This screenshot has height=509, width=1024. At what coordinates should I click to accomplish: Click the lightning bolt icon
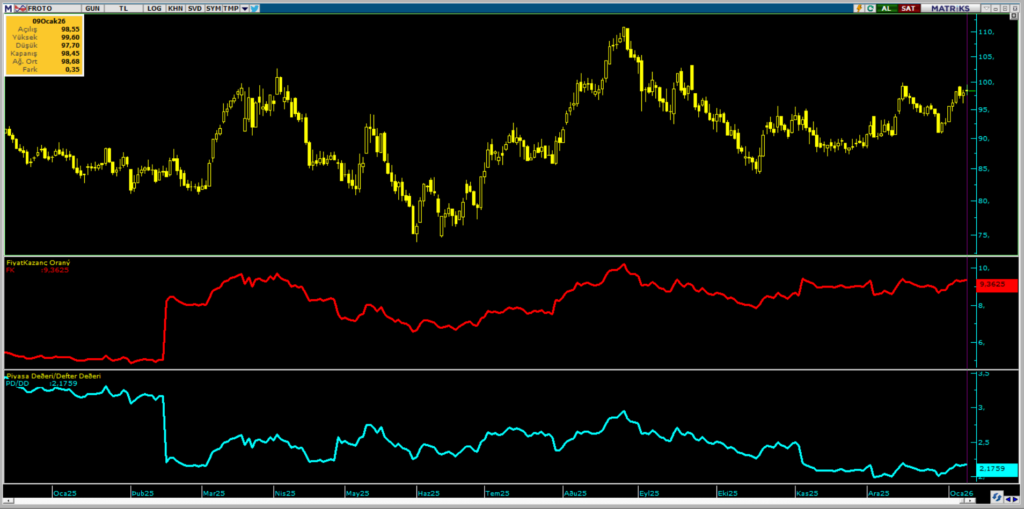(858, 7)
